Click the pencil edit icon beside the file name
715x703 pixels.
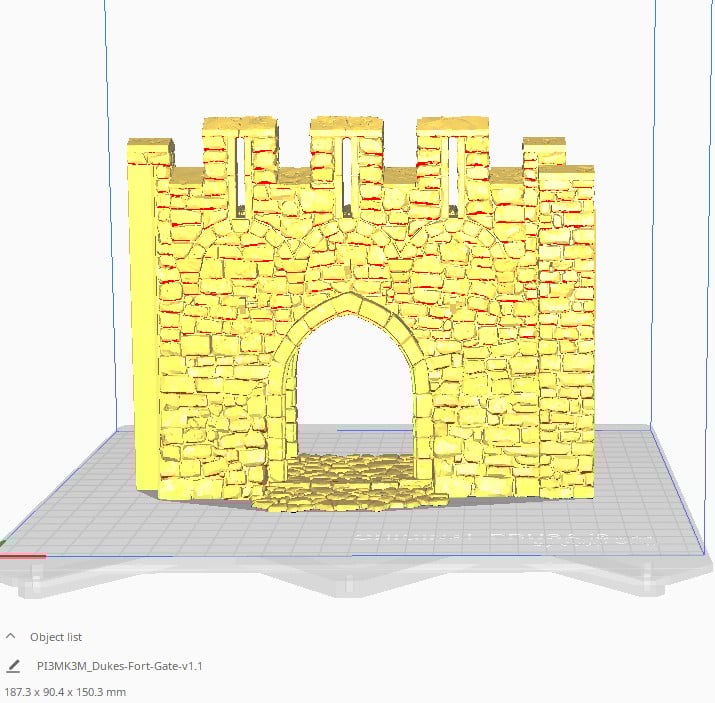(x=13, y=665)
